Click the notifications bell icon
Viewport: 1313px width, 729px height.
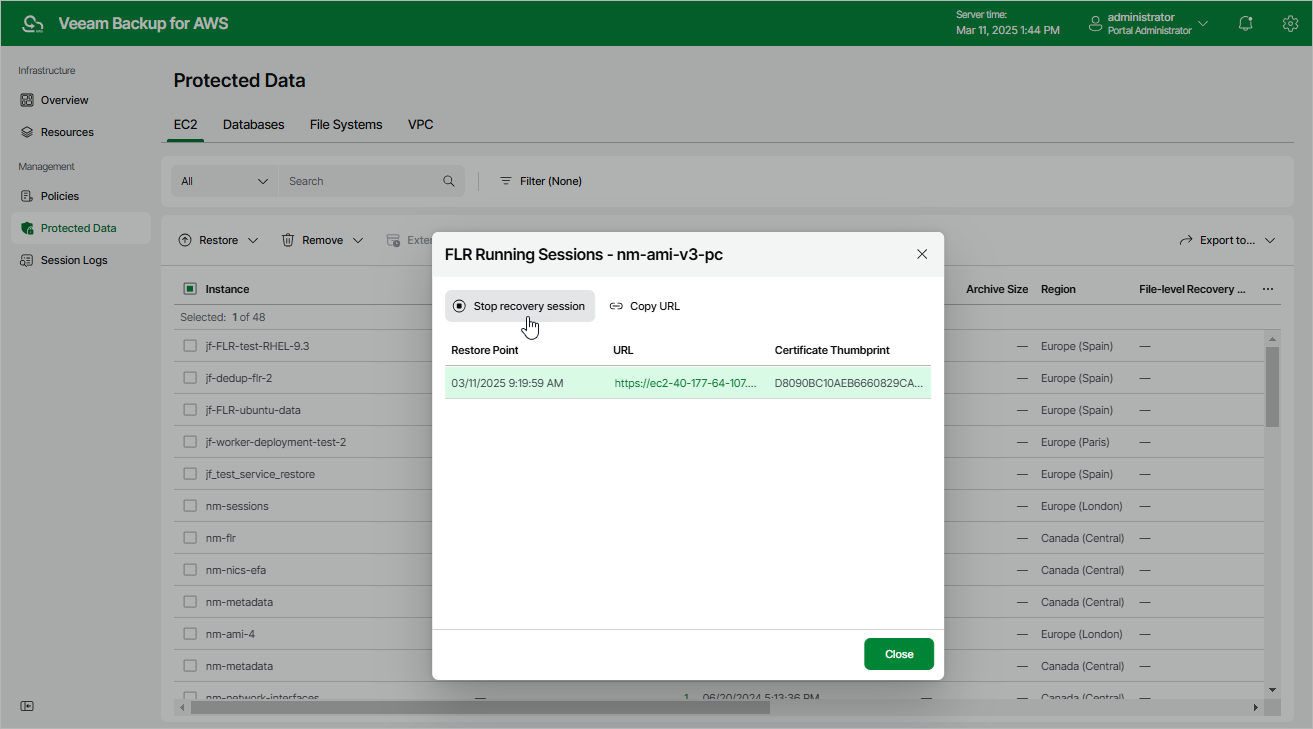tap(1246, 23)
